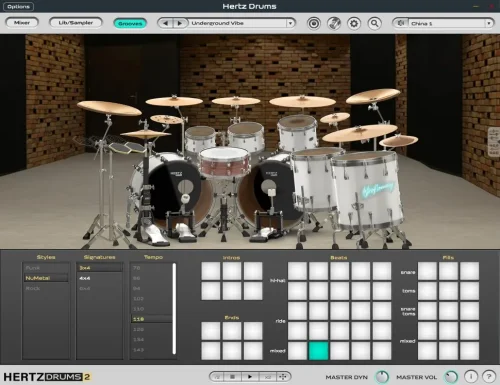This screenshot has width=500, height=385.
Task: Select tempo 70
Action: [x=151, y=268]
